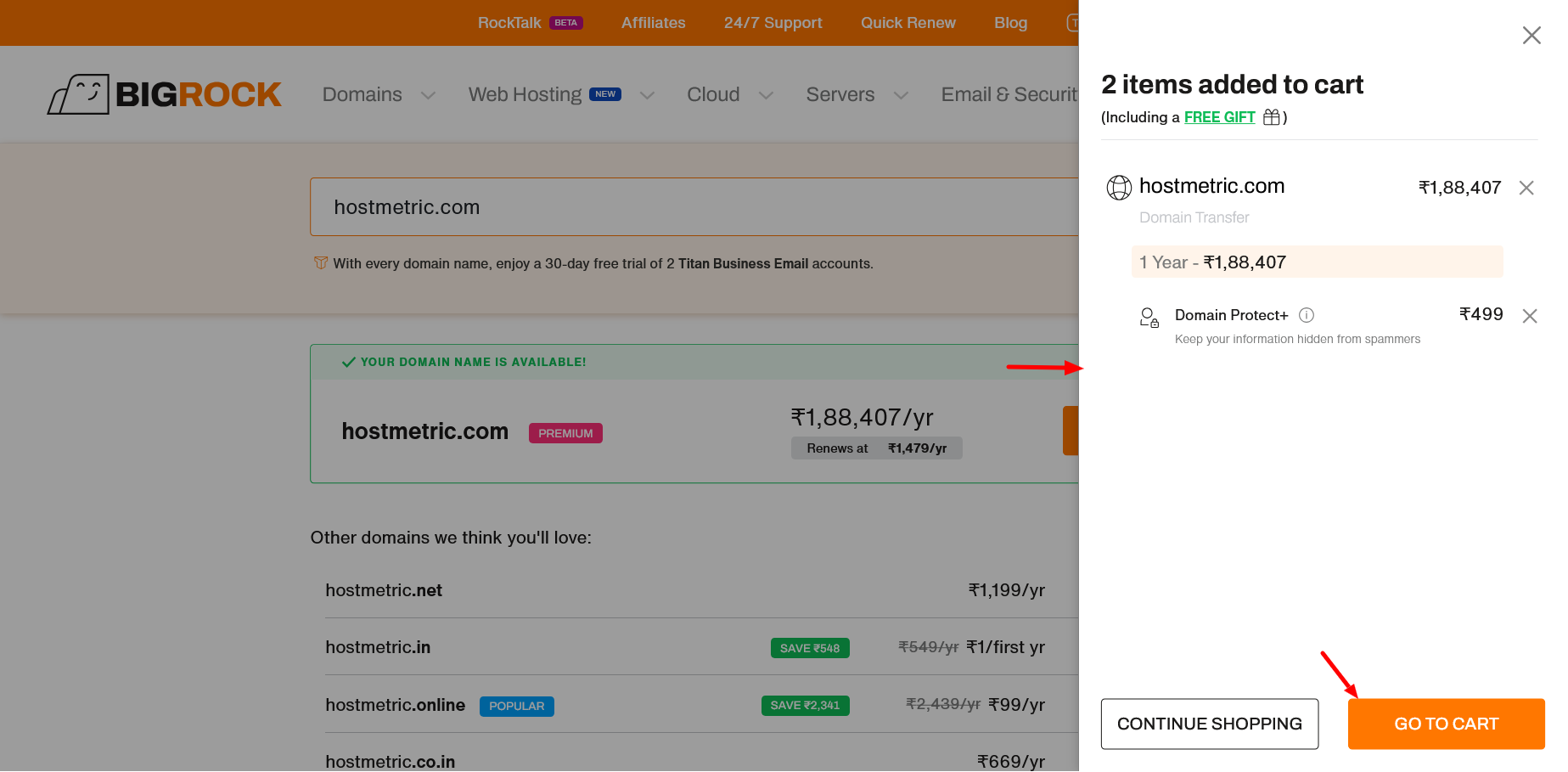Click the globe icon beside hostmetric.com
Screen dimensions: 1568x772
1119,187
